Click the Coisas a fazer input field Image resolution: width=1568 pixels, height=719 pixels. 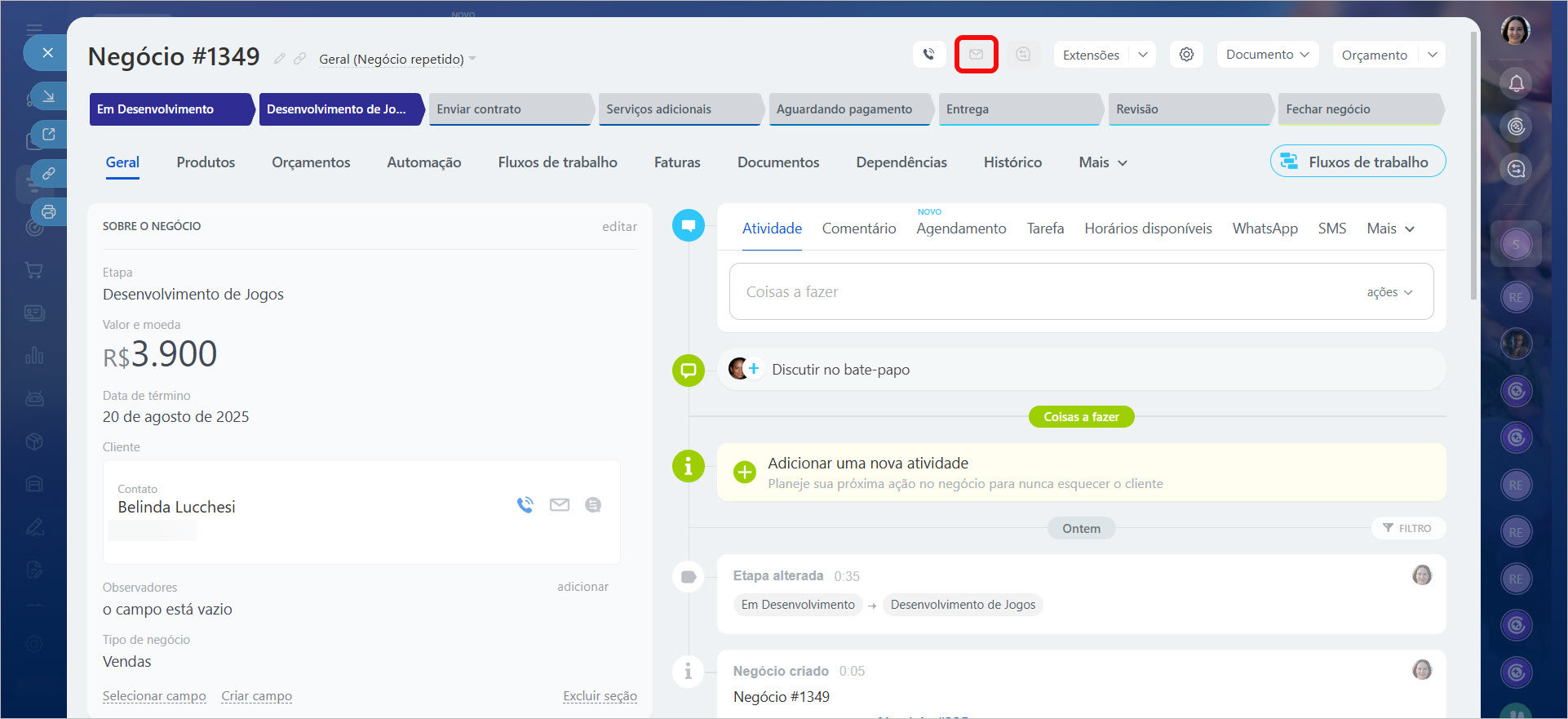[1036, 292]
